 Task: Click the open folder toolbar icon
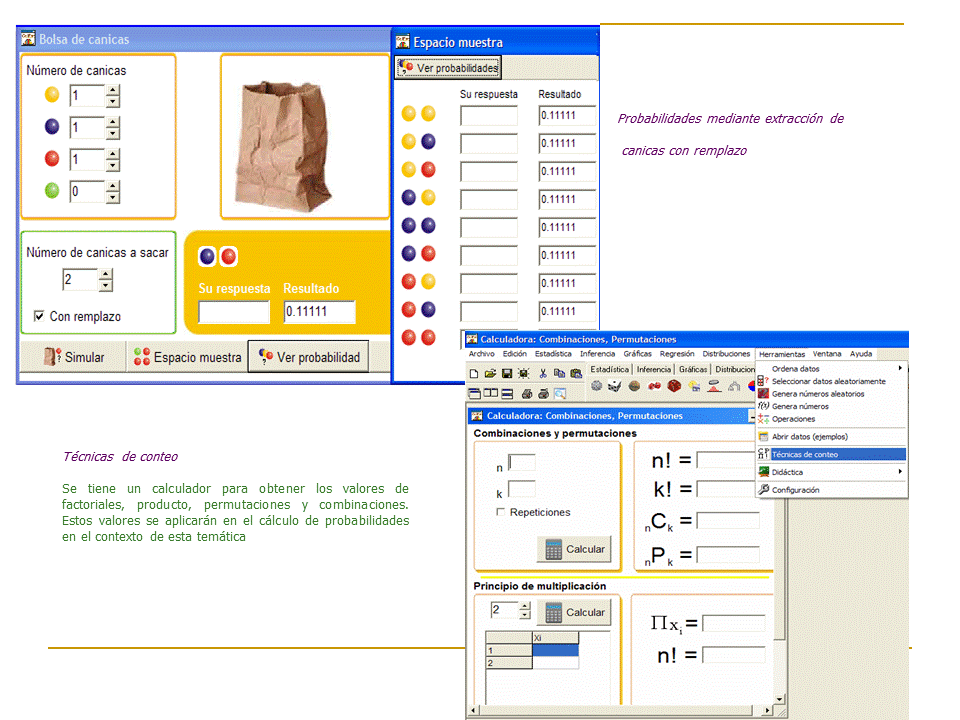(490, 373)
